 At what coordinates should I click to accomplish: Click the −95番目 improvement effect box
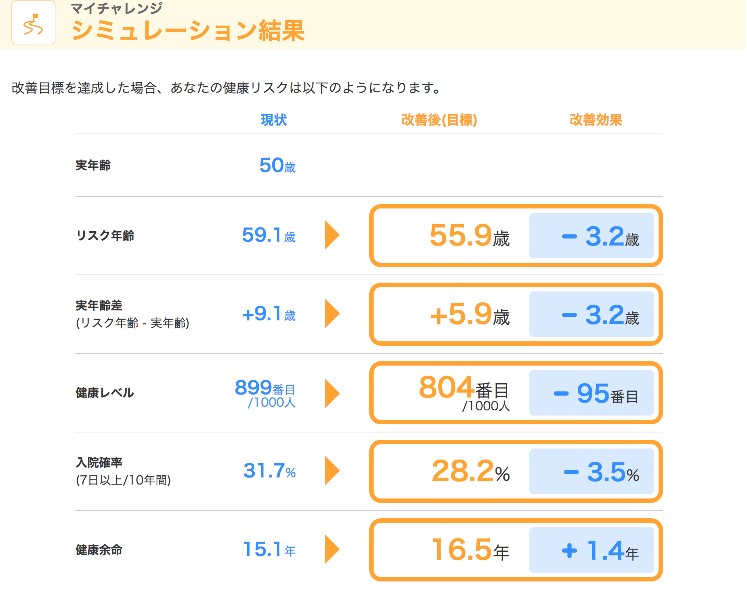pyautogui.click(x=591, y=393)
